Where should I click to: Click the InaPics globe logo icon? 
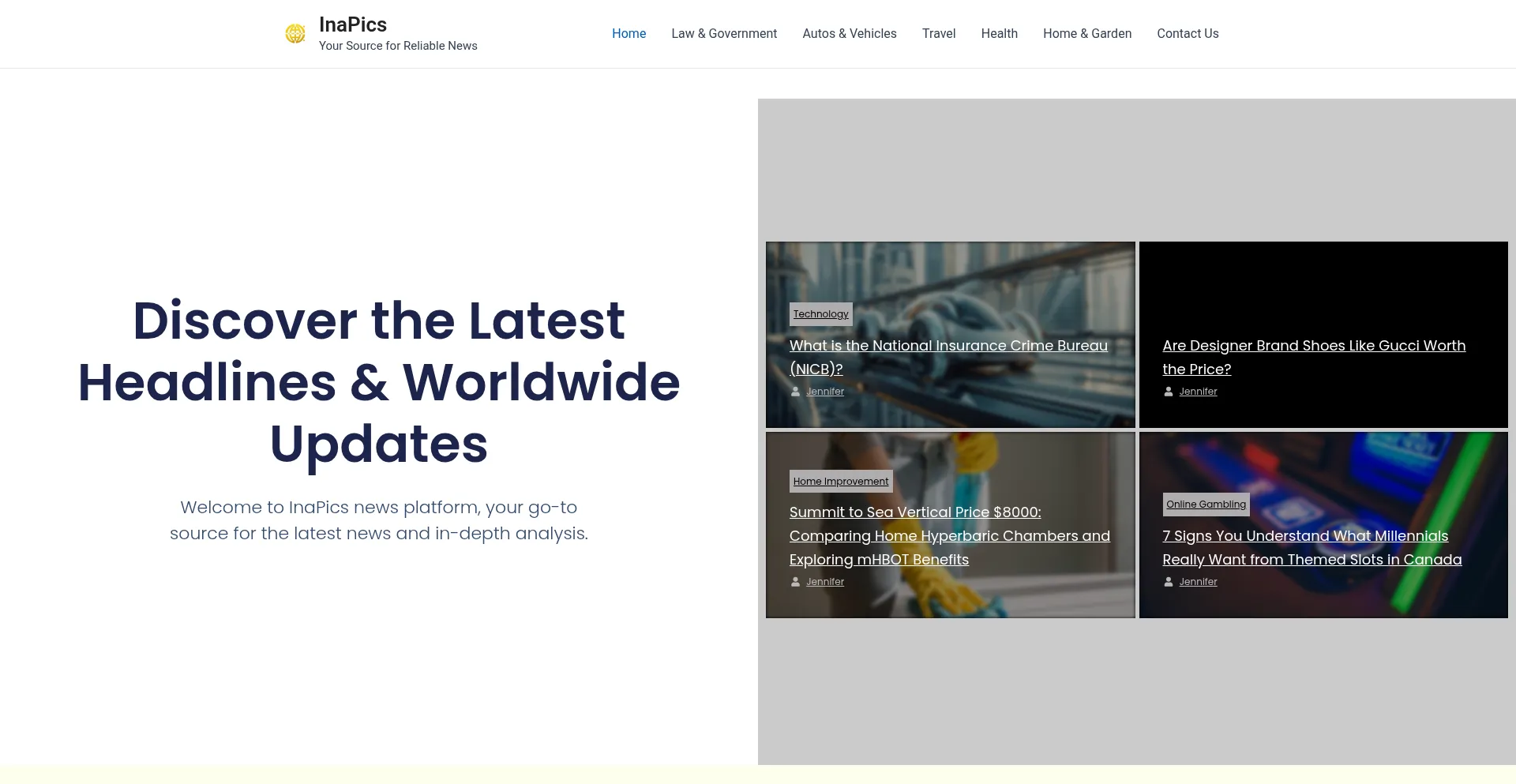295,34
